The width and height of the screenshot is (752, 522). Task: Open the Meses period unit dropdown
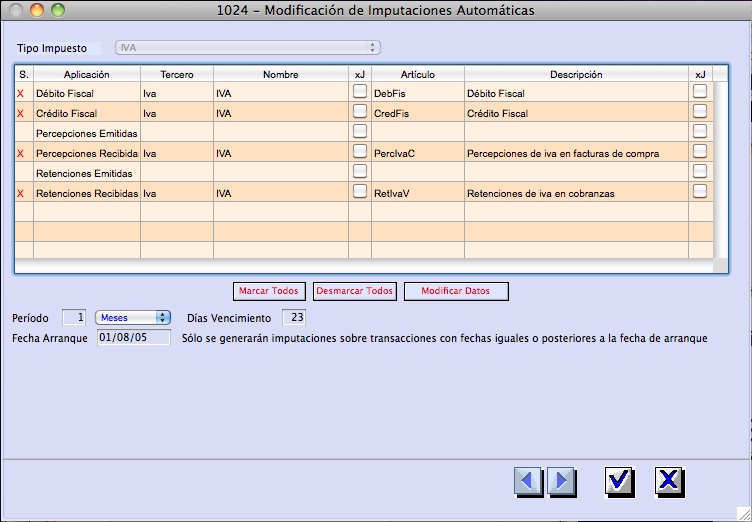coord(133,318)
